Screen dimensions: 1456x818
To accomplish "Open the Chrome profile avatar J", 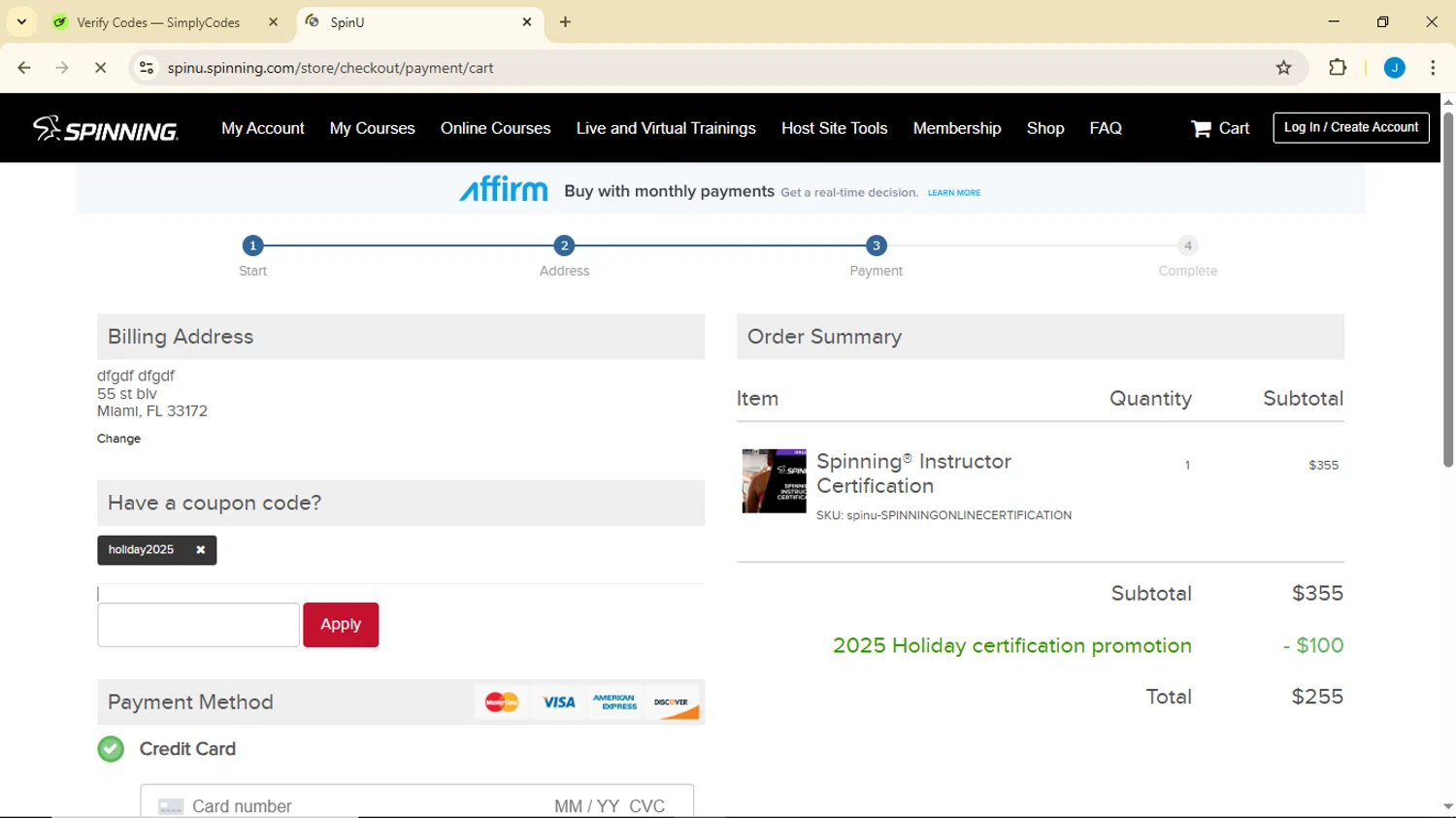I will coord(1395,68).
